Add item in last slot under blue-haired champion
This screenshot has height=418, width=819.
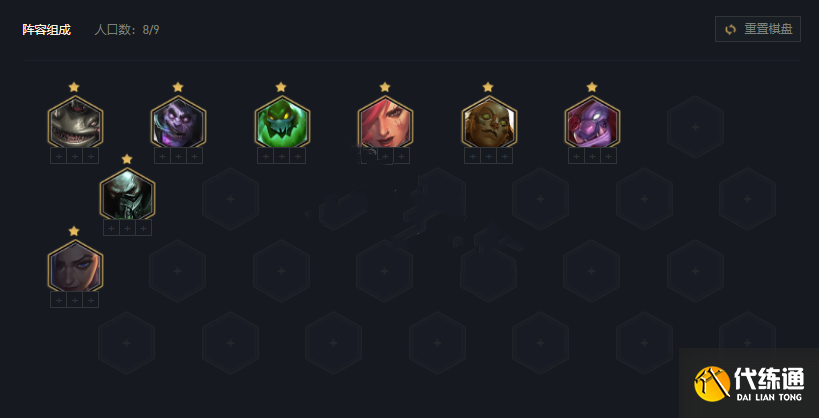(x=91, y=300)
